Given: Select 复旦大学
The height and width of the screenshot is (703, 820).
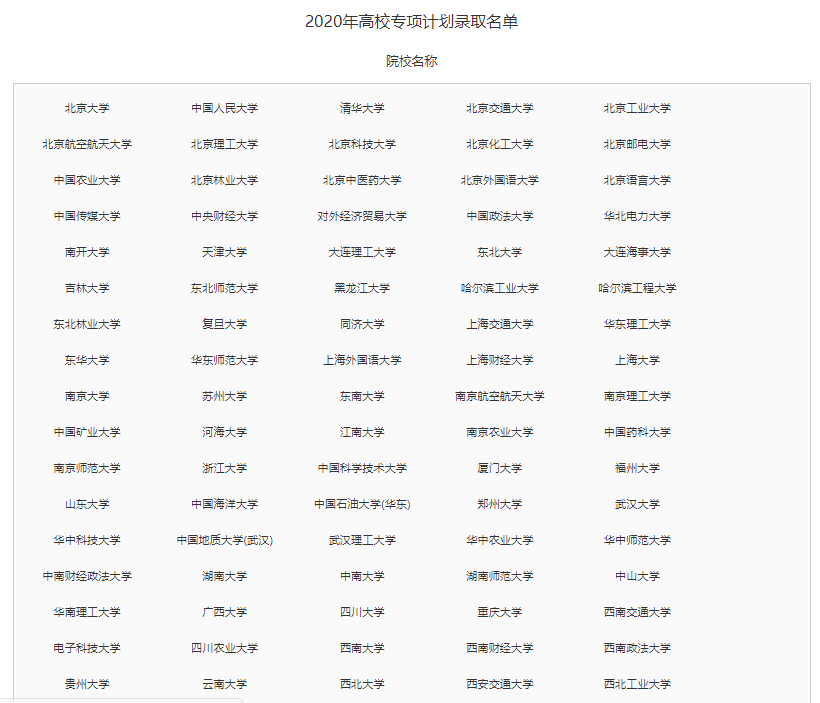Looking at the screenshot, I should 224,324.
